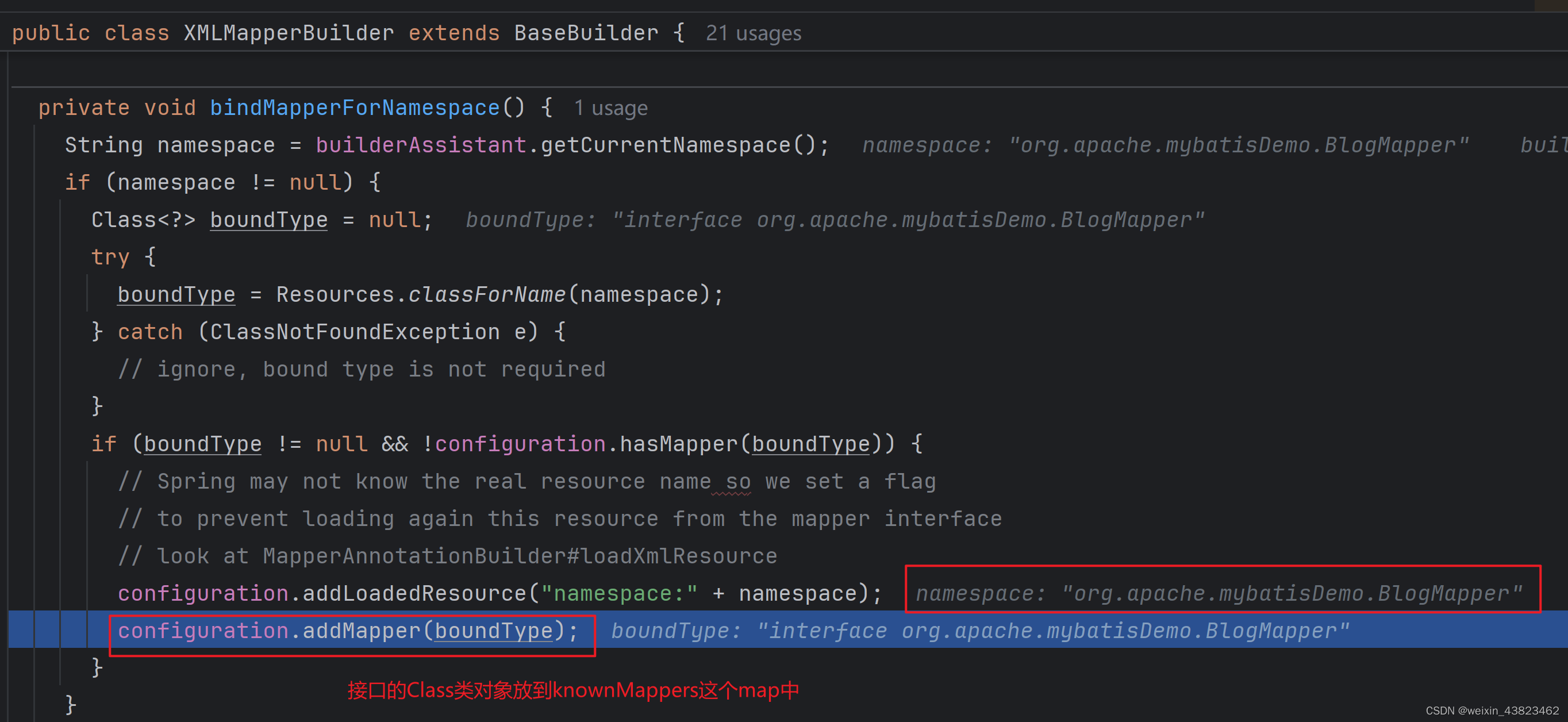Click the getCurrentNamespace method call
Image resolution: width=1568 pixels, height=722 pixels.
[665, 145]
